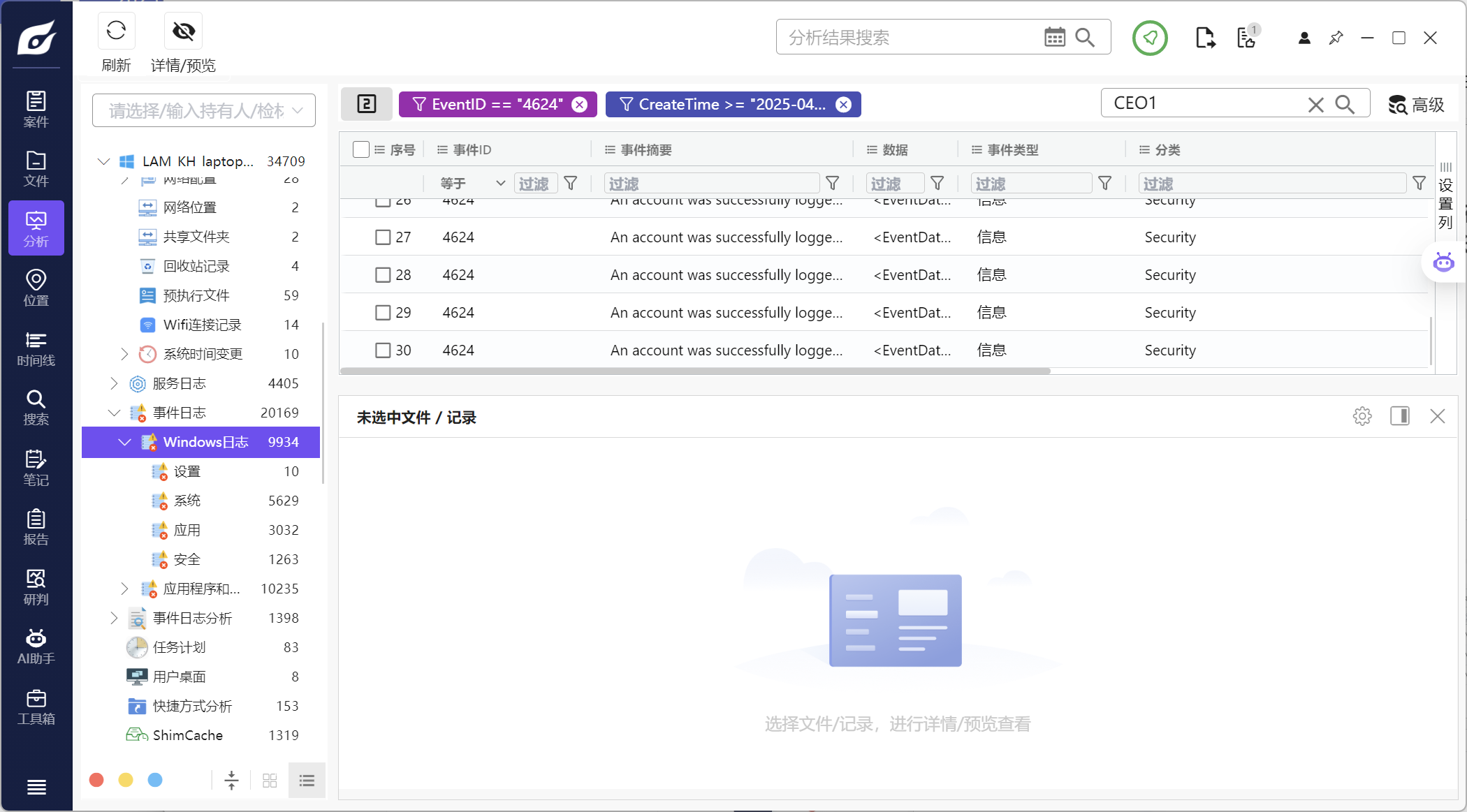Toggle the Details/Preview eye icon
Image resolution: width=1467 pixels, height=812 pixels.
(x=184, y=31)
